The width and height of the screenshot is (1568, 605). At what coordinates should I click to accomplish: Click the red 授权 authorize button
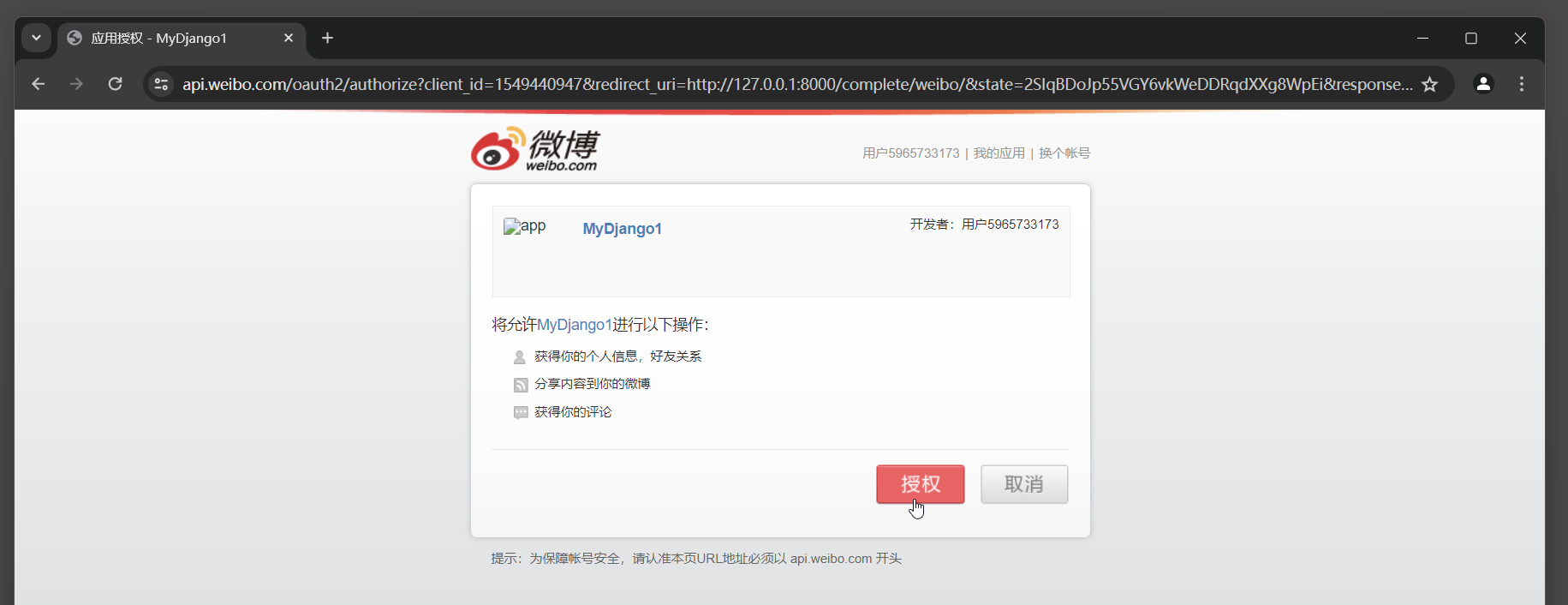point(920,484)
